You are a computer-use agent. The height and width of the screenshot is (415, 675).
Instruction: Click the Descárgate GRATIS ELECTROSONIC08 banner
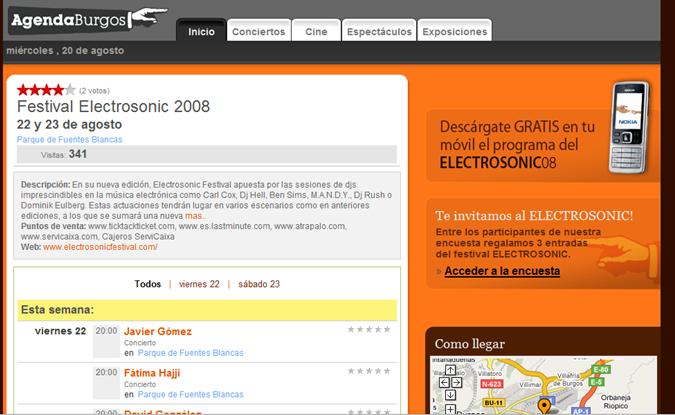543,146
